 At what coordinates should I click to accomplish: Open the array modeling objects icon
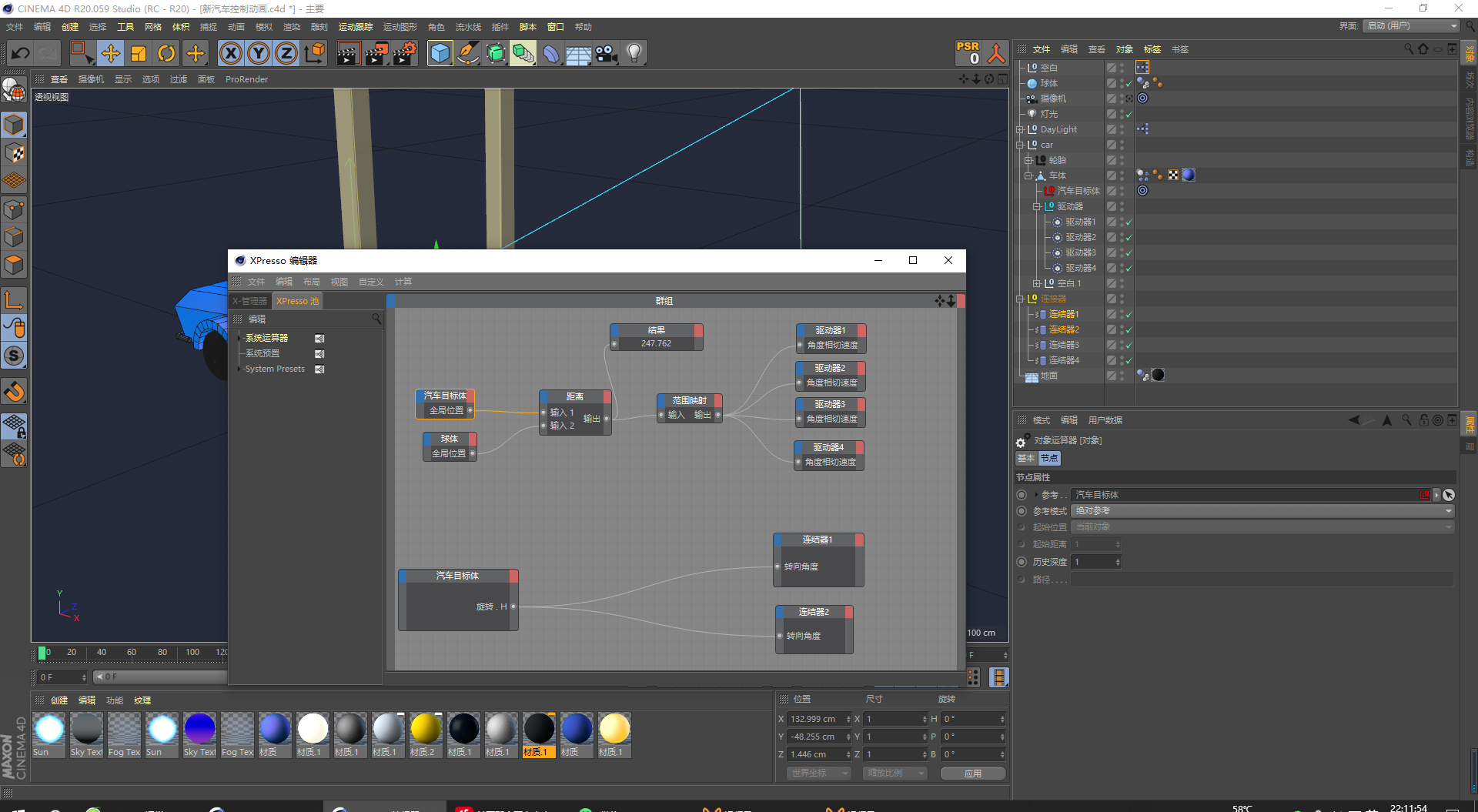[x=523, y=53]
